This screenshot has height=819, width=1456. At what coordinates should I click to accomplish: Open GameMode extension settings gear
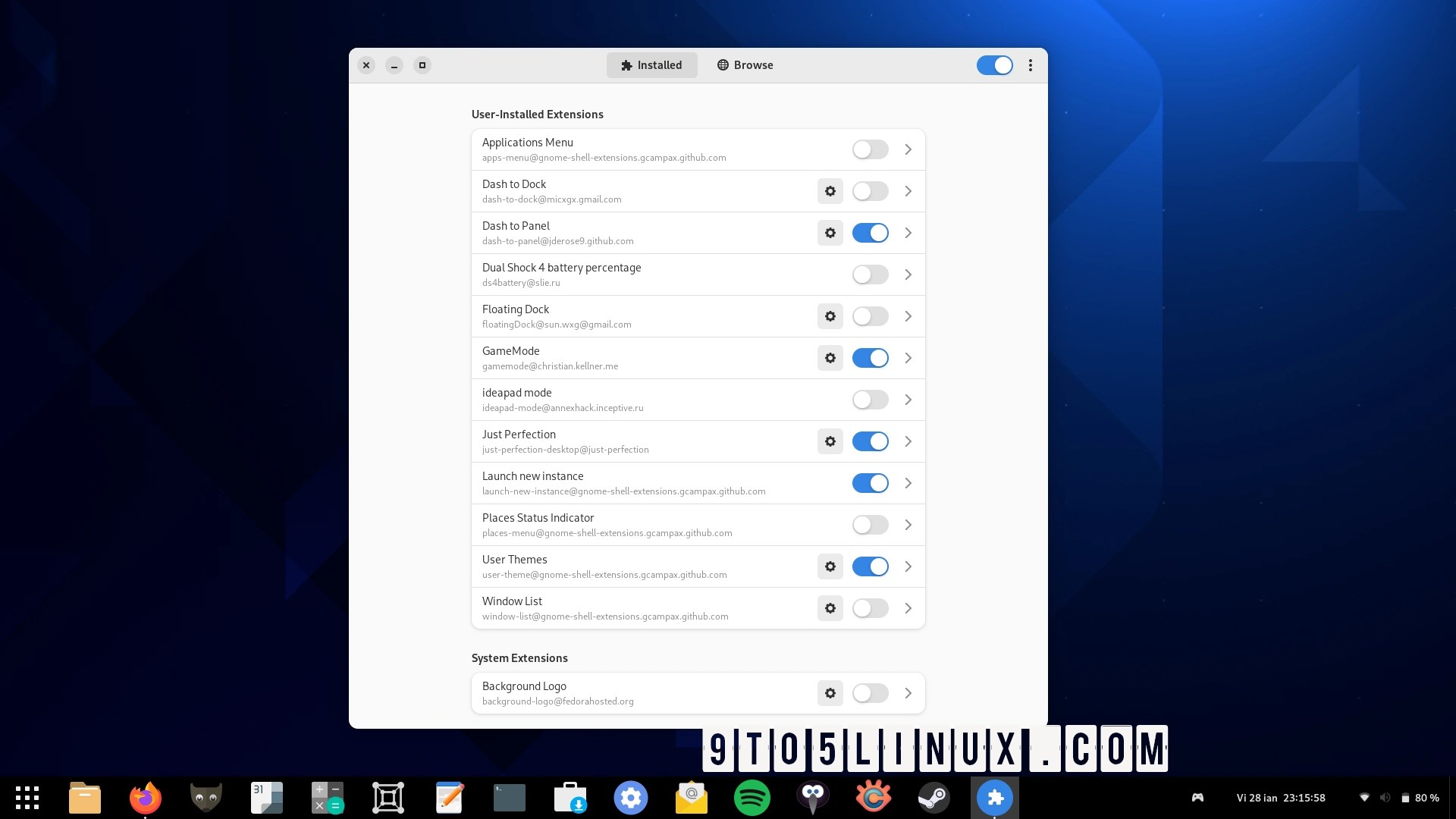pos(830,358)
